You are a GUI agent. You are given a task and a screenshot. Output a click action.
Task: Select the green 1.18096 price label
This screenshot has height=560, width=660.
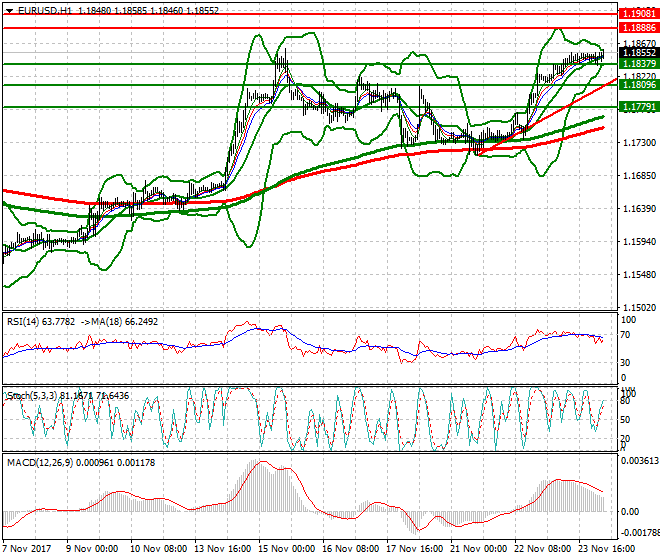point(638,86)
